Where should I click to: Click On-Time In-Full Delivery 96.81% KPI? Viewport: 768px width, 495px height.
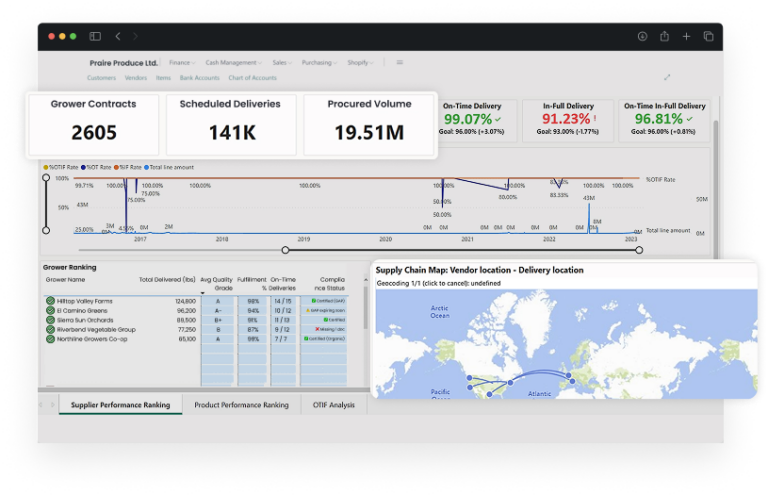664,121
